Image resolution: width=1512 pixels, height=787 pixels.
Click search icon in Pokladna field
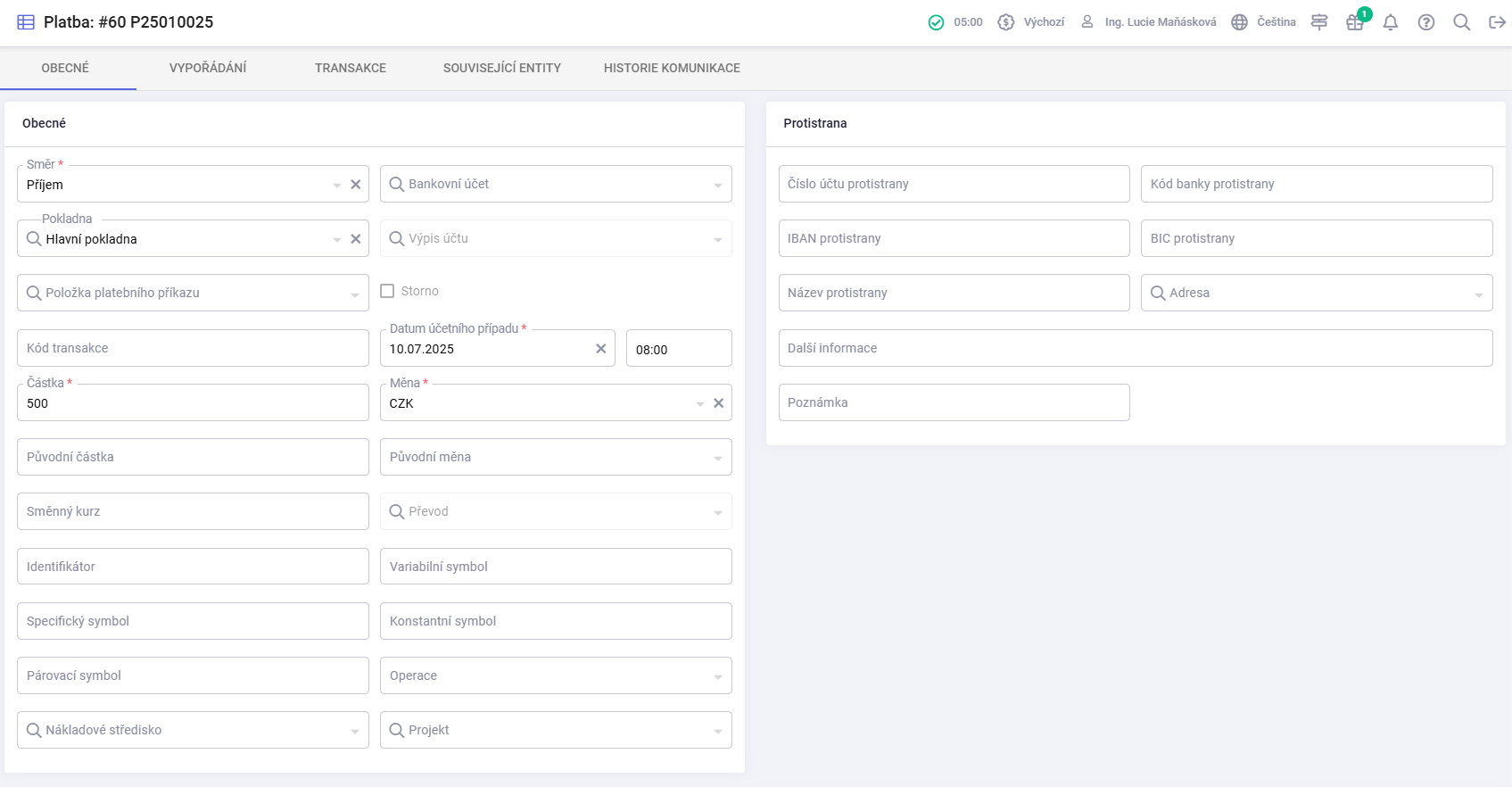tap(34, 239)
